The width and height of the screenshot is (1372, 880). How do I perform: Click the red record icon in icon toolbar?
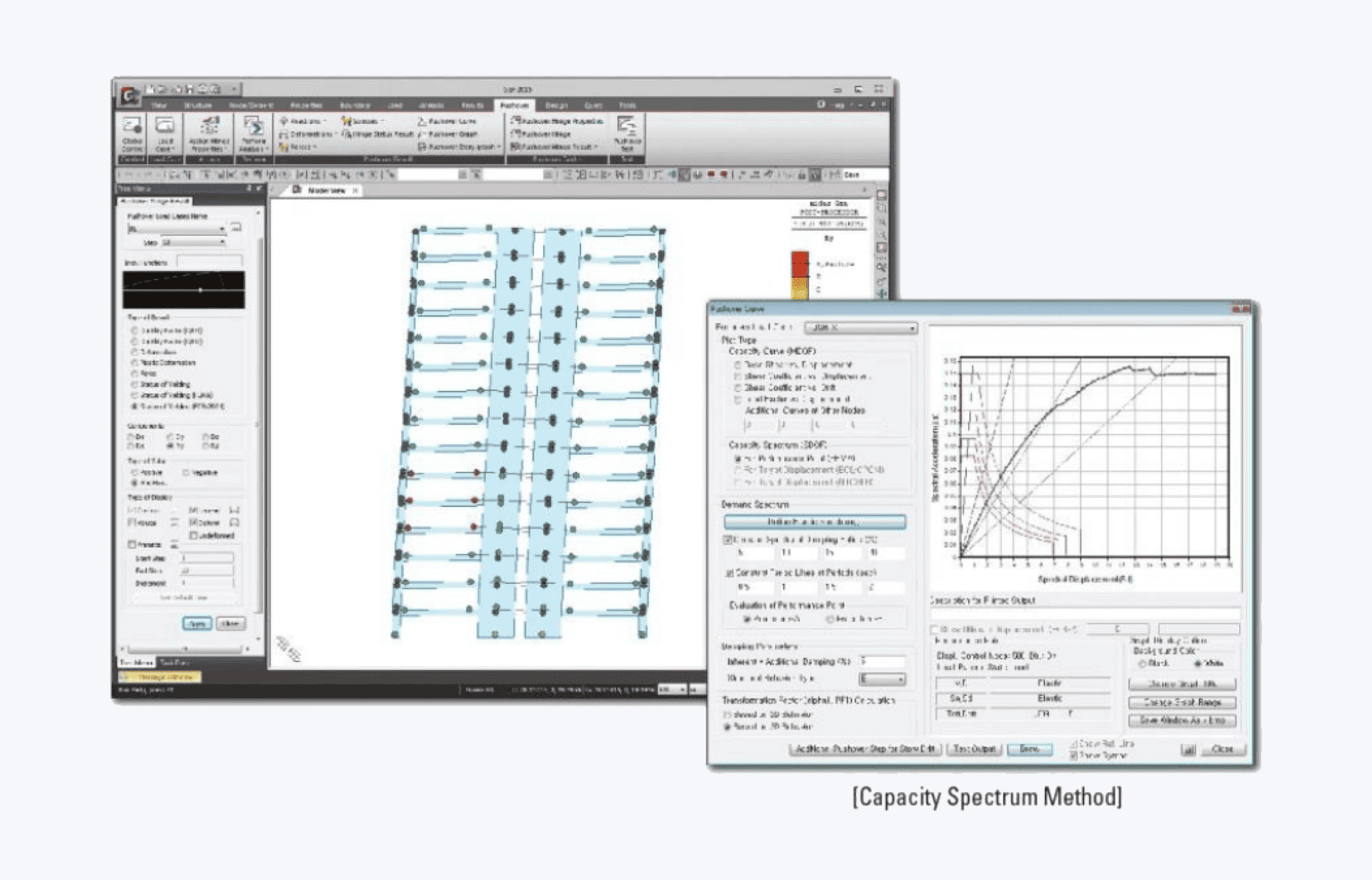click(x=711, y=174)
